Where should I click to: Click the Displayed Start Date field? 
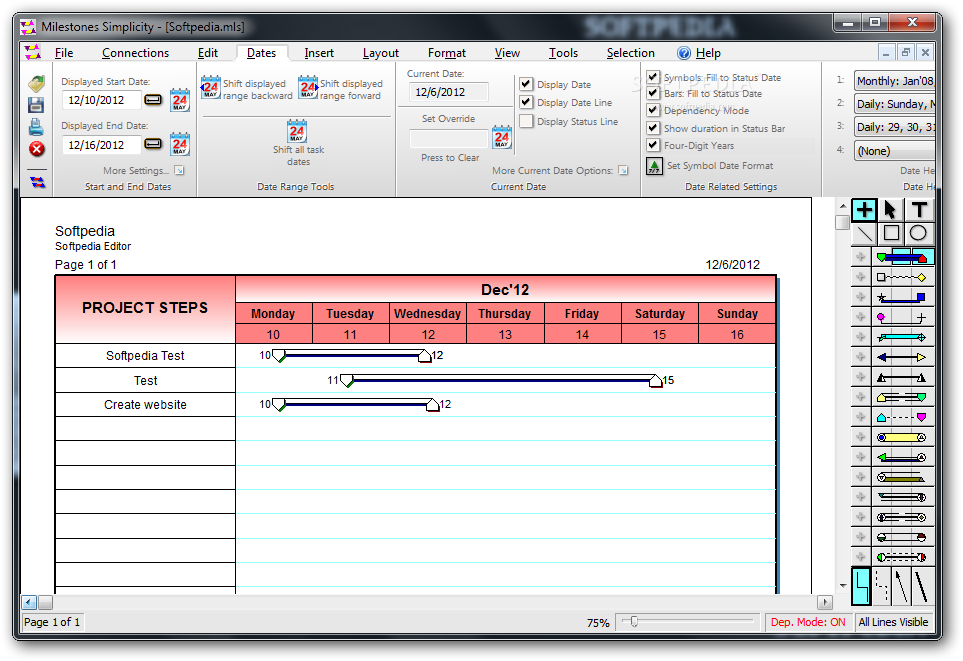click(101, 100)
